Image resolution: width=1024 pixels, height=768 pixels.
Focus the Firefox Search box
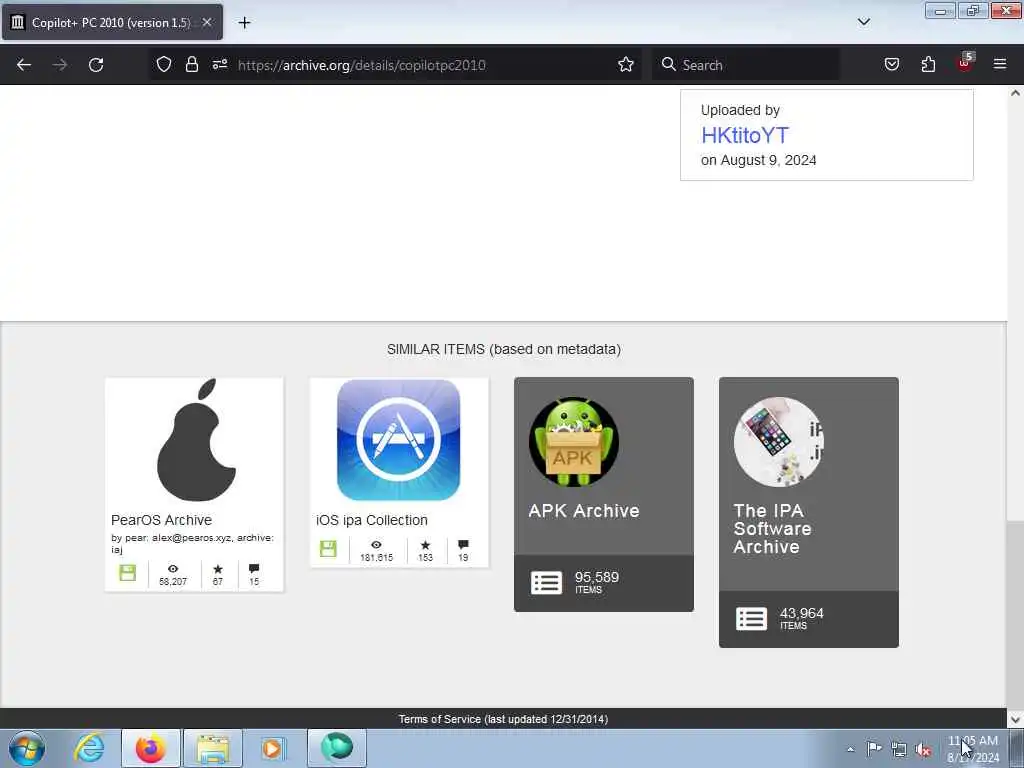[745, 65]
